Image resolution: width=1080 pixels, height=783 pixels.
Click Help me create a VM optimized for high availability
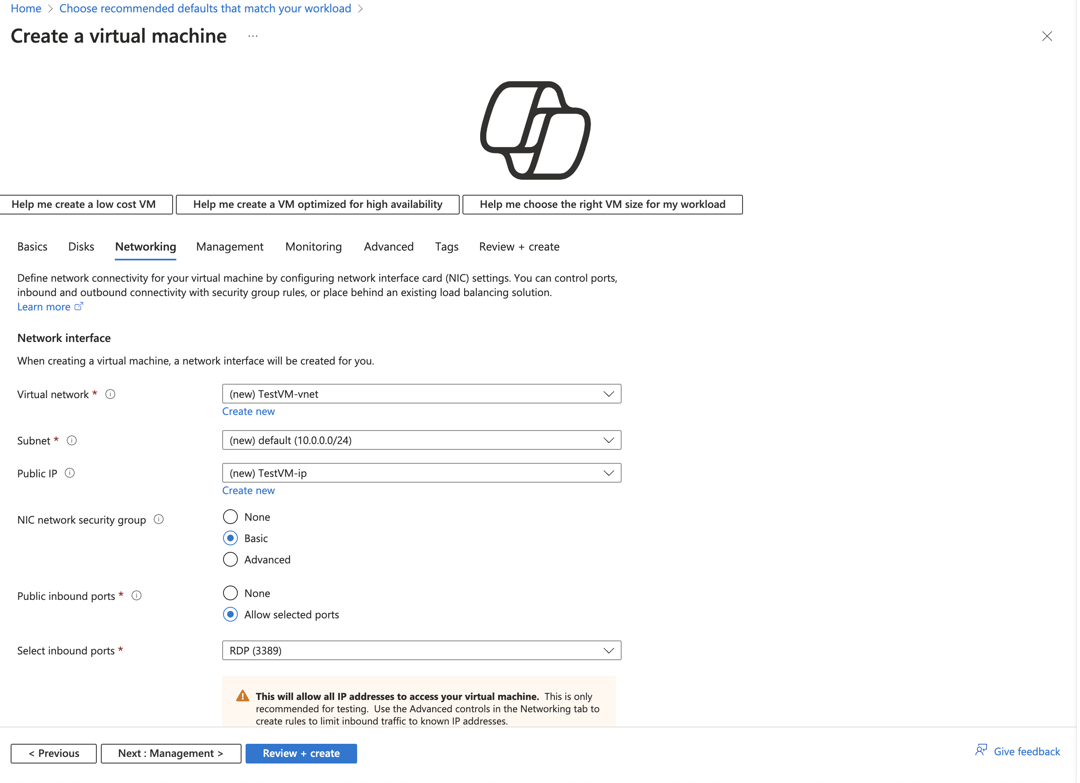(x=318, y=205)
